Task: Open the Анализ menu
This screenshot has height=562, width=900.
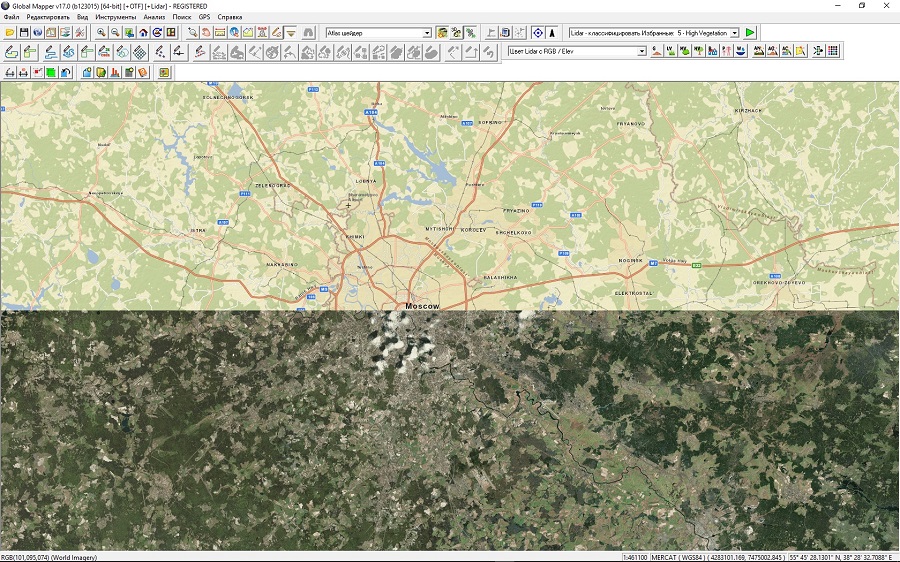Action: pos(154,17)
